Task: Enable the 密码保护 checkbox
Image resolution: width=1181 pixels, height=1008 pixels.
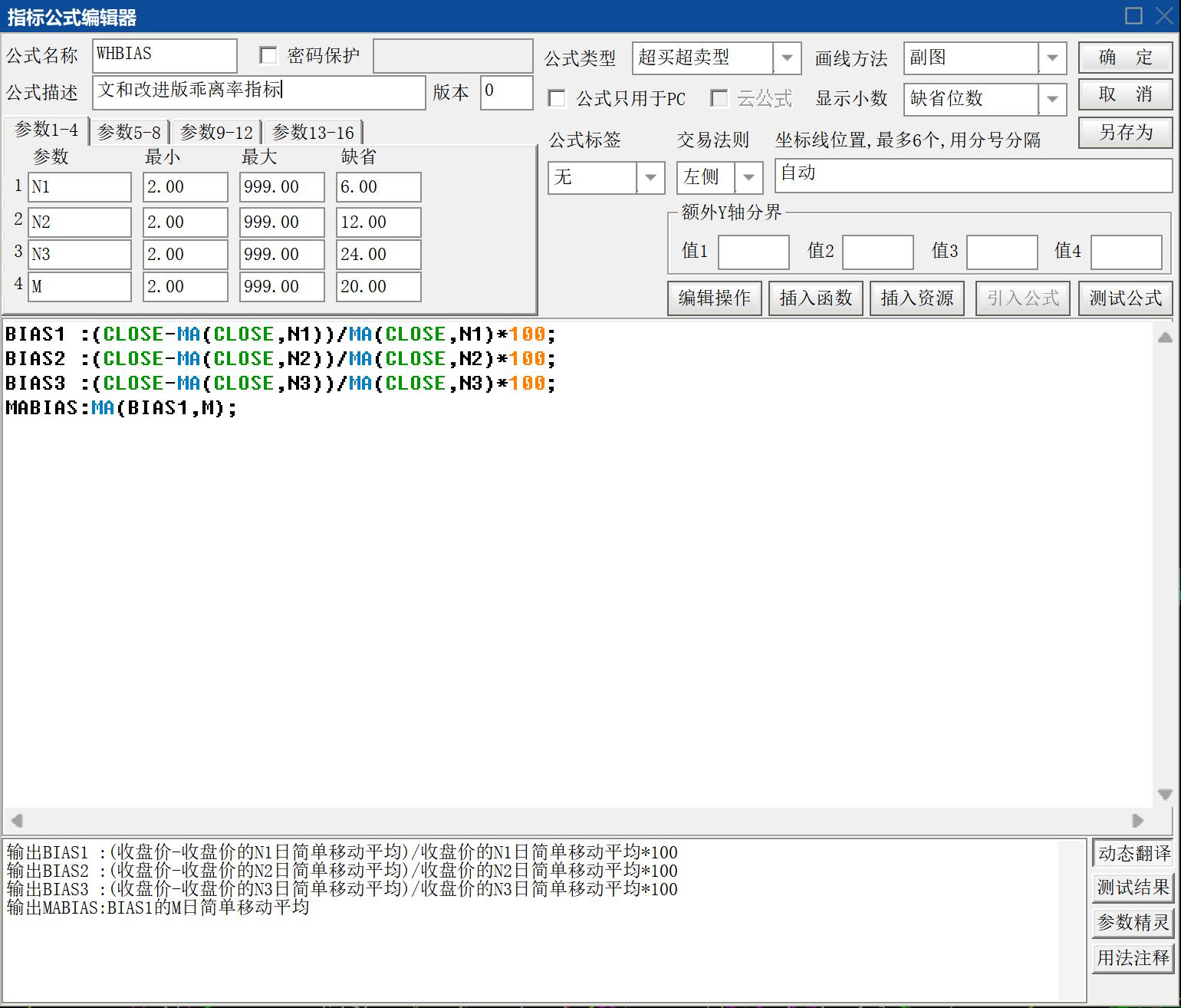Action: pos(268,55)
